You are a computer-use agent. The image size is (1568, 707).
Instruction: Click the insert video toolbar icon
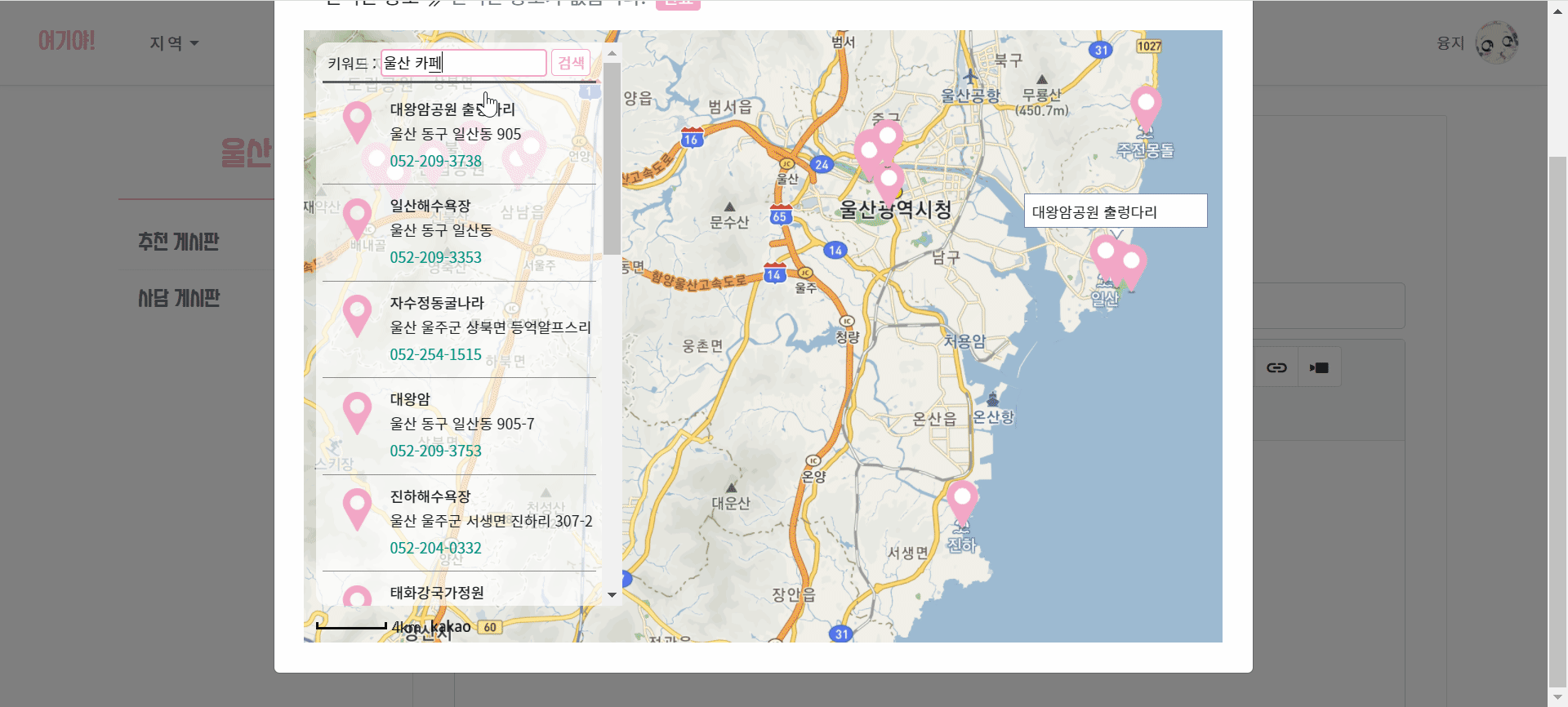click(x=1319, y=367)
